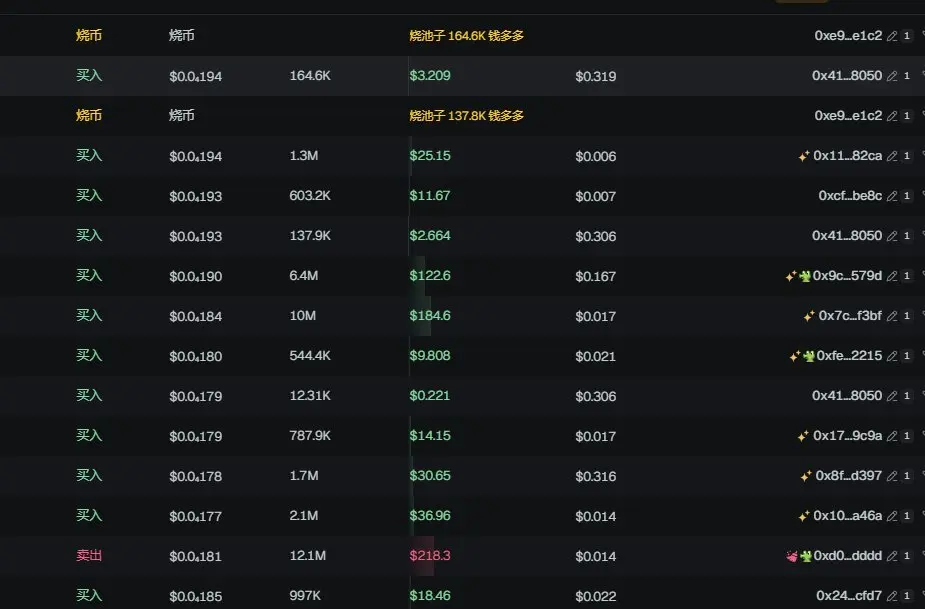Open wallet address 0x11...82ca
This screenshot has width=925, height=609.
pos(848,156)
